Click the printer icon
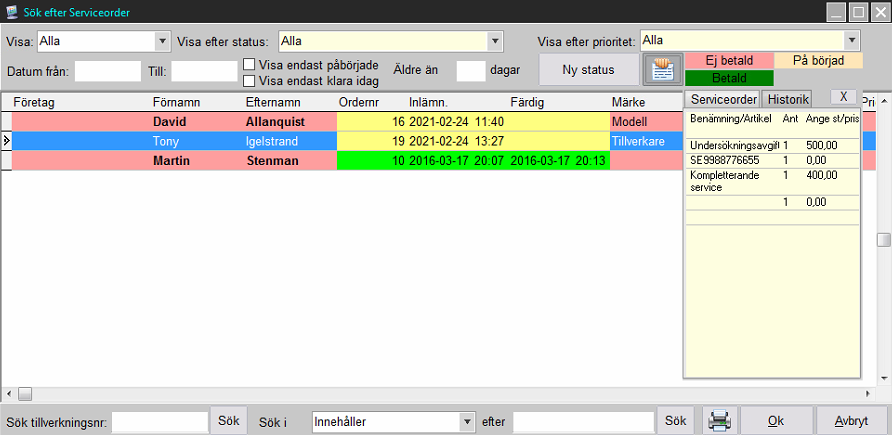Viewport: 892px width, 435px height. point(718,421)
